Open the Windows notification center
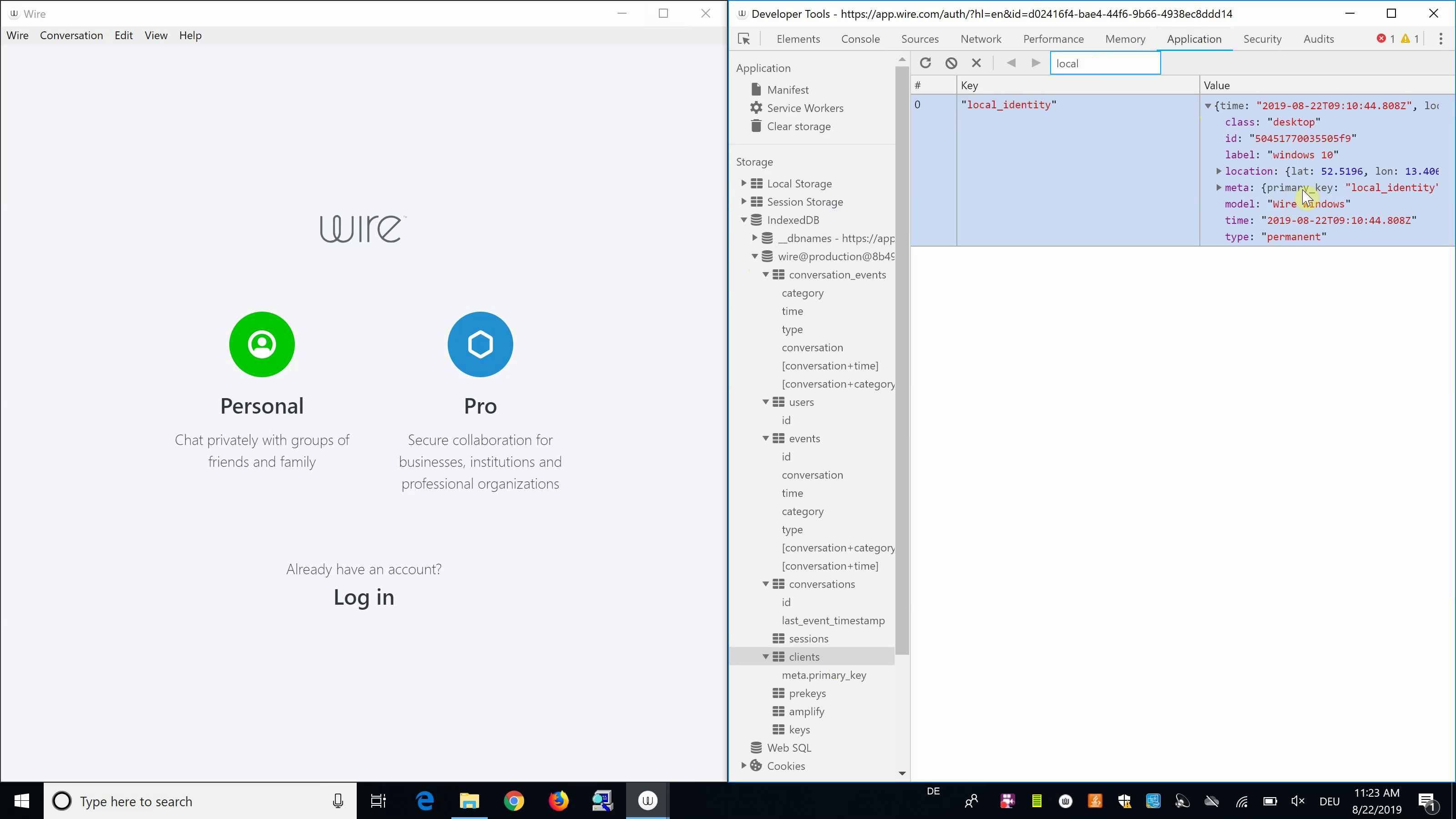The image size is (1456, 819). point(1426,801)
